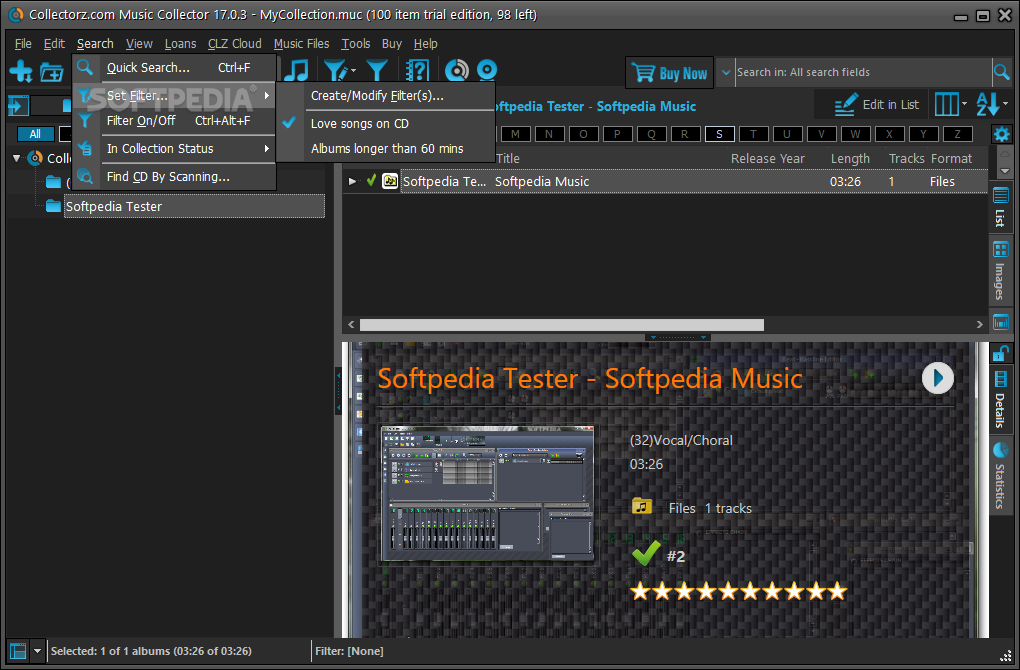Screen dimensions: 1020x670
Task: Switch to the Images side tab
Action: click(x=1000, y=270)
